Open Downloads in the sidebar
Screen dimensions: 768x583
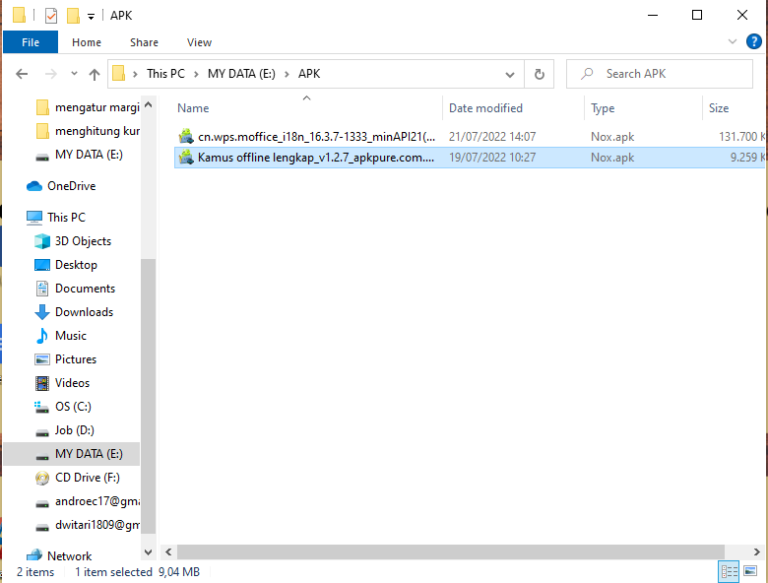coord(74,312)
